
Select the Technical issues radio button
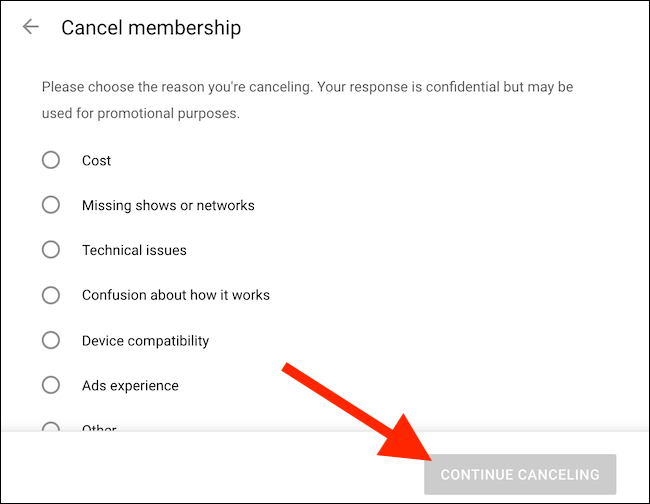pos(51,250)
